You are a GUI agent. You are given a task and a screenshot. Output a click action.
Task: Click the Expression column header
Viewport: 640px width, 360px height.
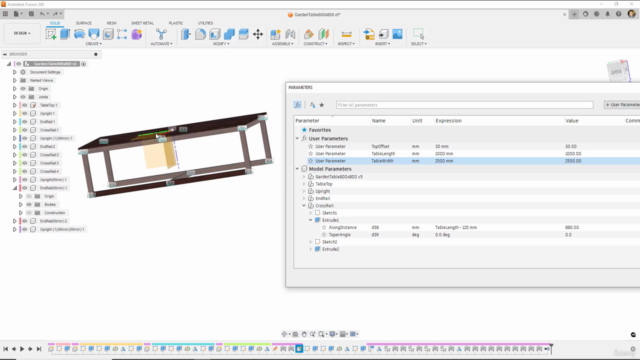pyautogui.click(x=449, y=121)
